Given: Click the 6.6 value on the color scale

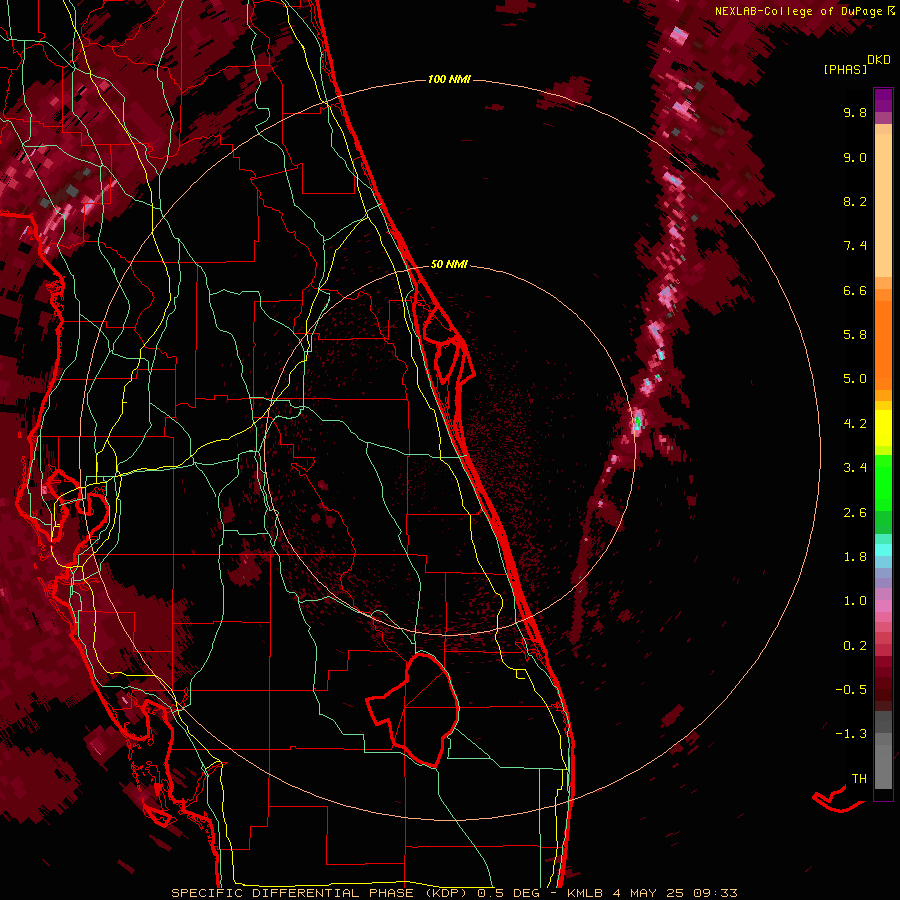Looking at the screenshot, I should click(x=855, y=290).
